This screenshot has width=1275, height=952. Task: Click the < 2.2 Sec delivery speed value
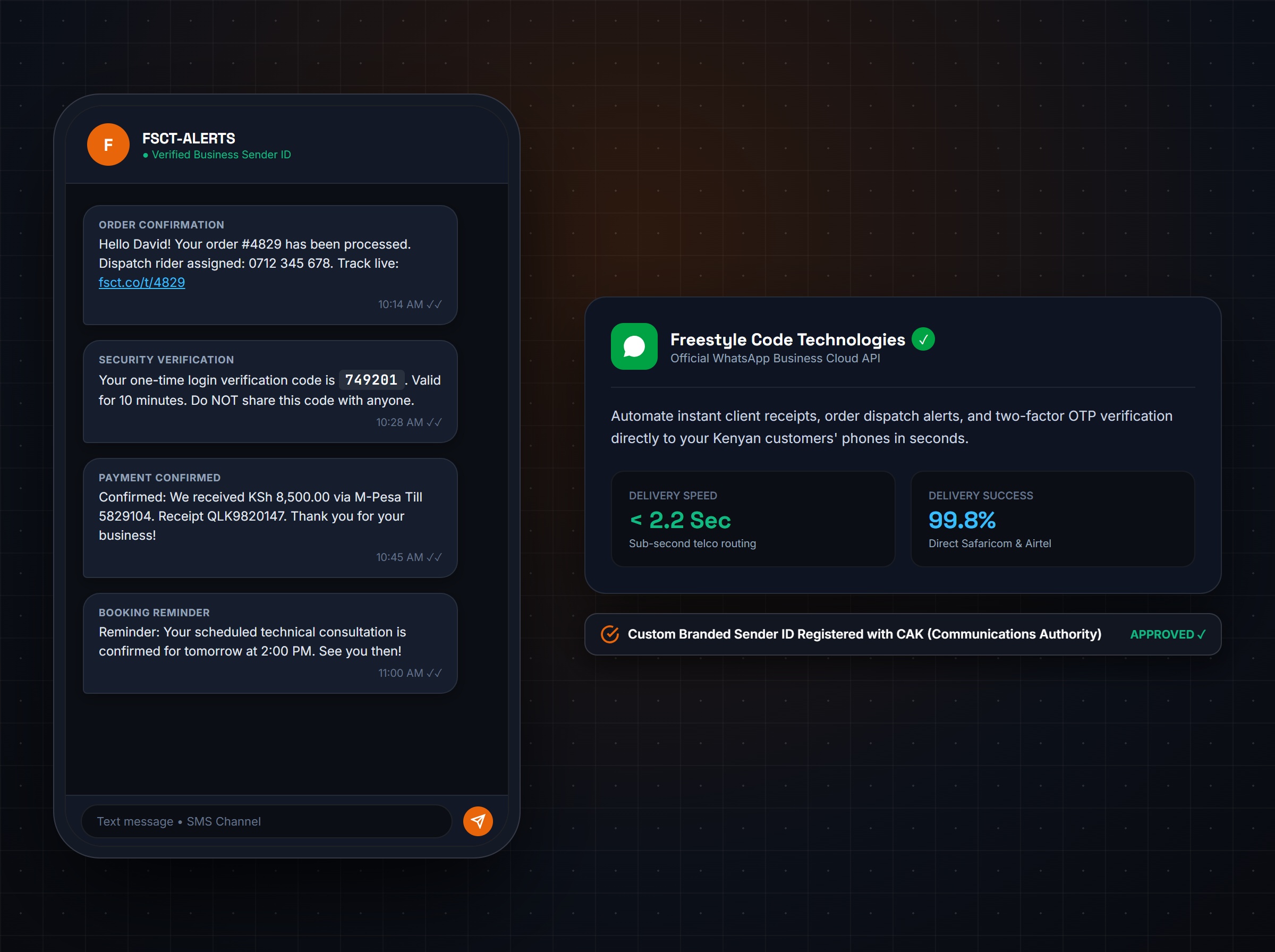pyautogui.click(x=680, y=521)
